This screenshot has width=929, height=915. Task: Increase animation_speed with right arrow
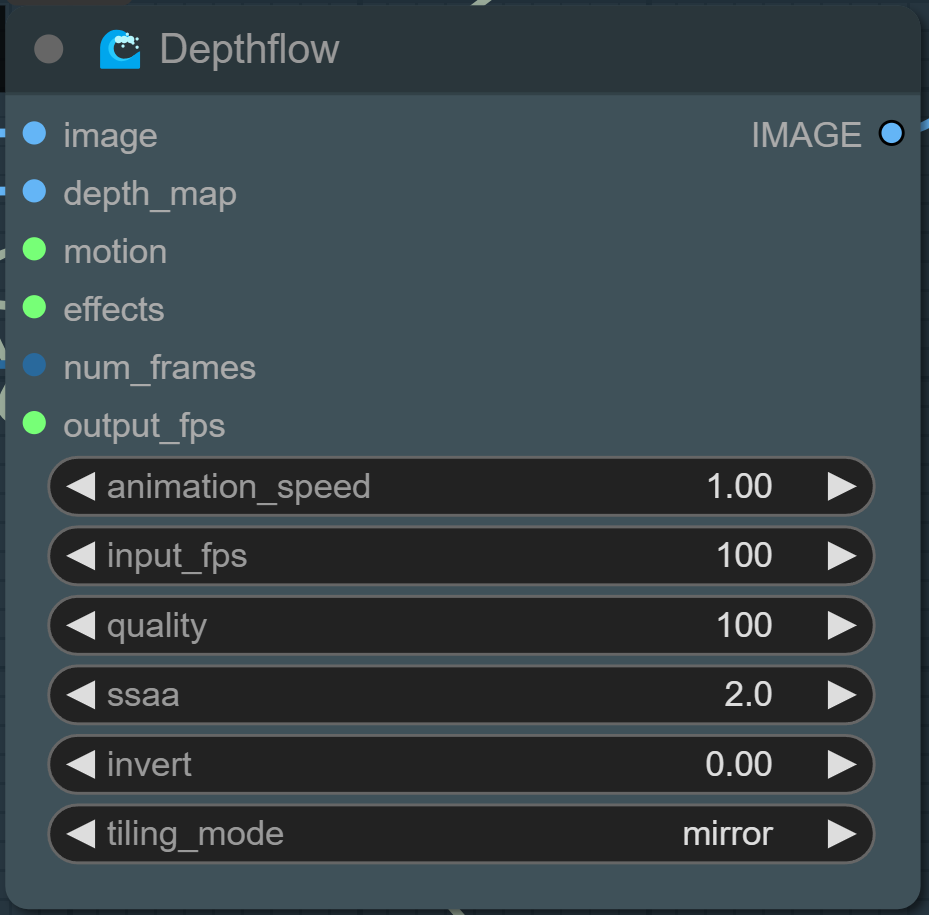coord(842,487)
